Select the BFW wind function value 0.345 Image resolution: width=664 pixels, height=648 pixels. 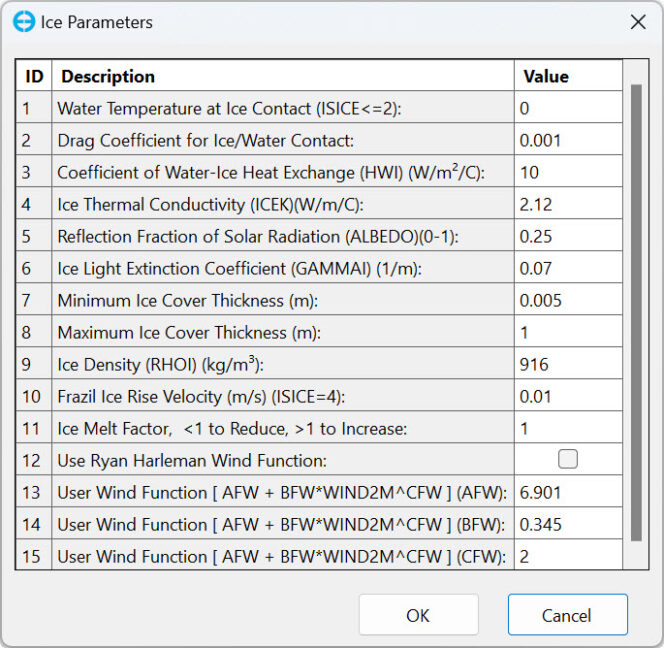tap(567, 523)
